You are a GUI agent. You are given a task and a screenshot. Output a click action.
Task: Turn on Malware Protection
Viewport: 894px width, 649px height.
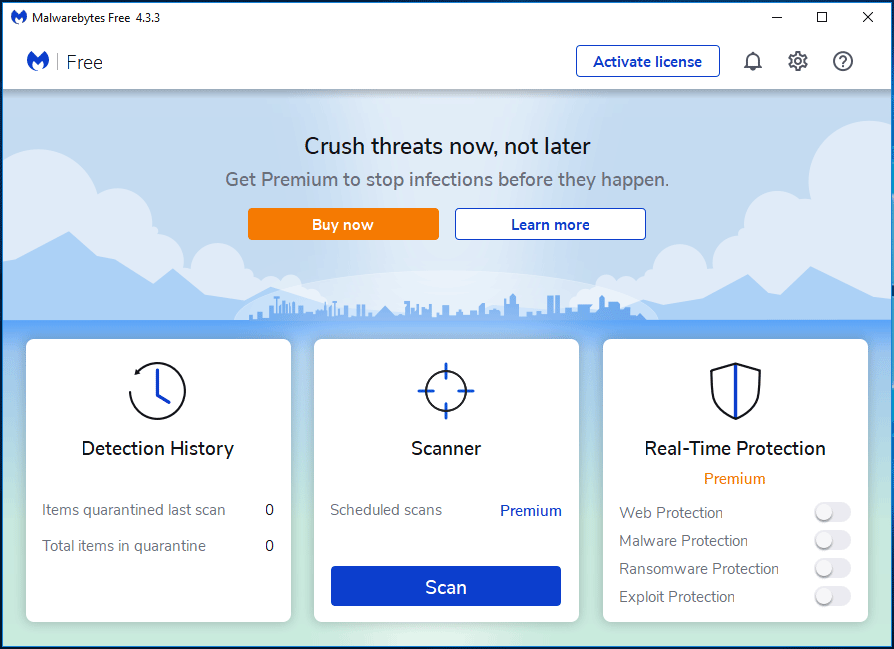pyautogui.click(x=832, y=540)
